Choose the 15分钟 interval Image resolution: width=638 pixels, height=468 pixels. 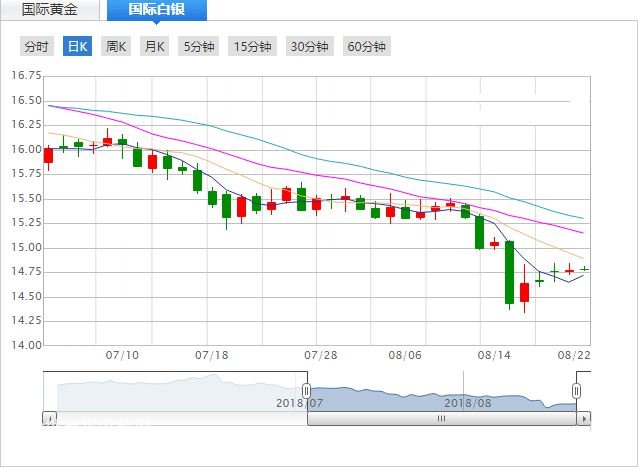click(x=252, y=46)
